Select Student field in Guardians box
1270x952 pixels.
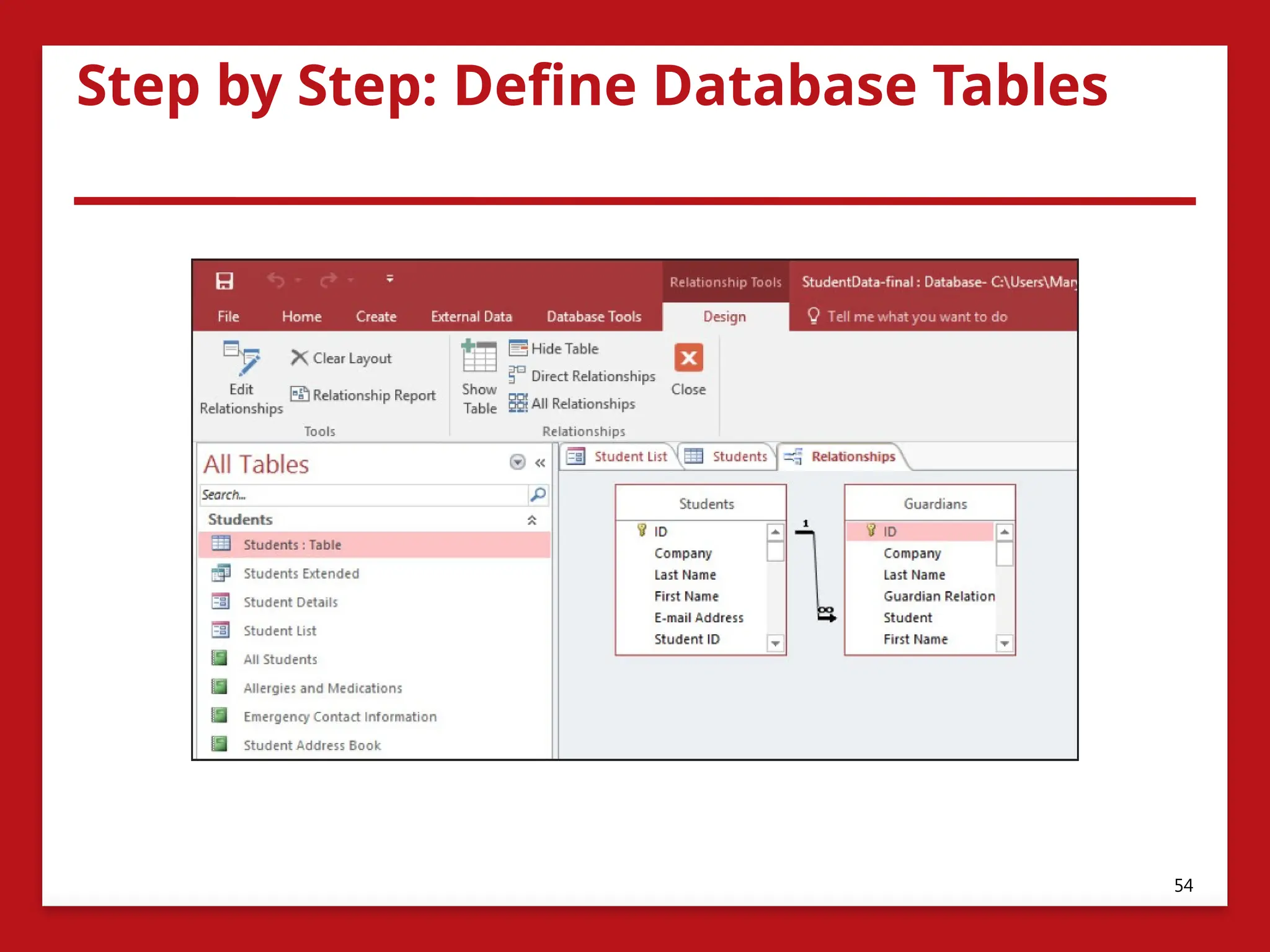(x=907, y=617)
